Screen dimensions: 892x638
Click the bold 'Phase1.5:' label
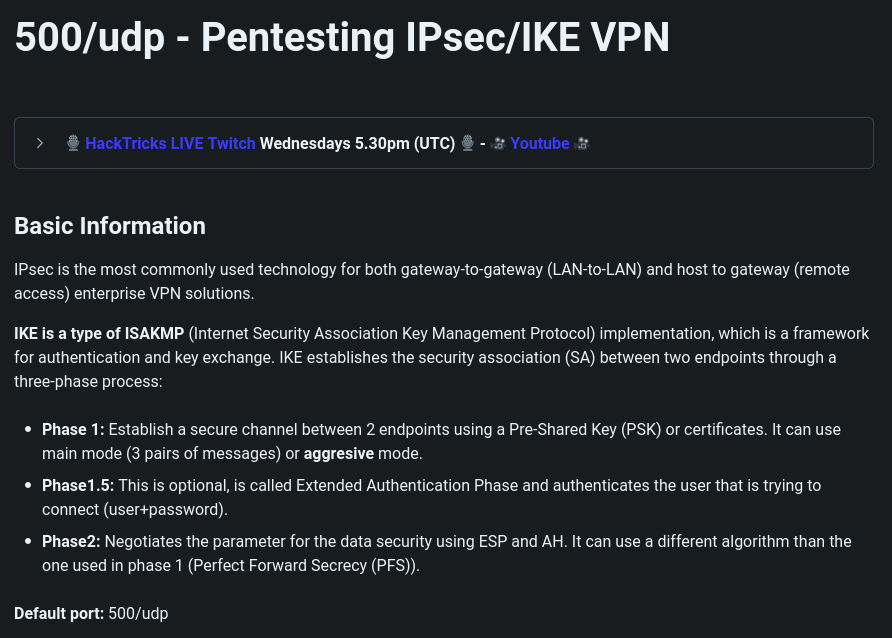(78, 485)
